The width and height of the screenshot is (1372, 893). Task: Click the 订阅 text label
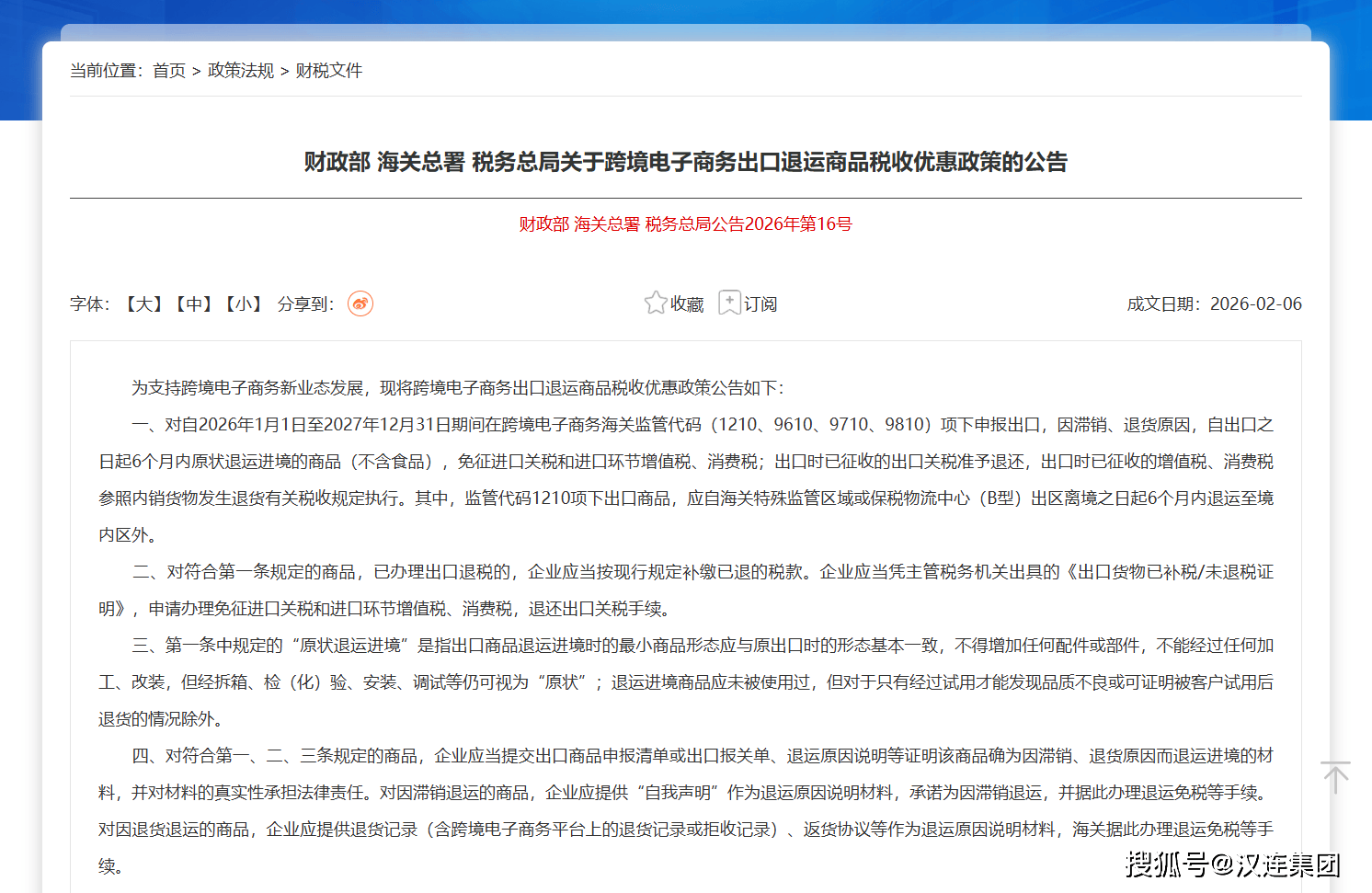[760, 304]
